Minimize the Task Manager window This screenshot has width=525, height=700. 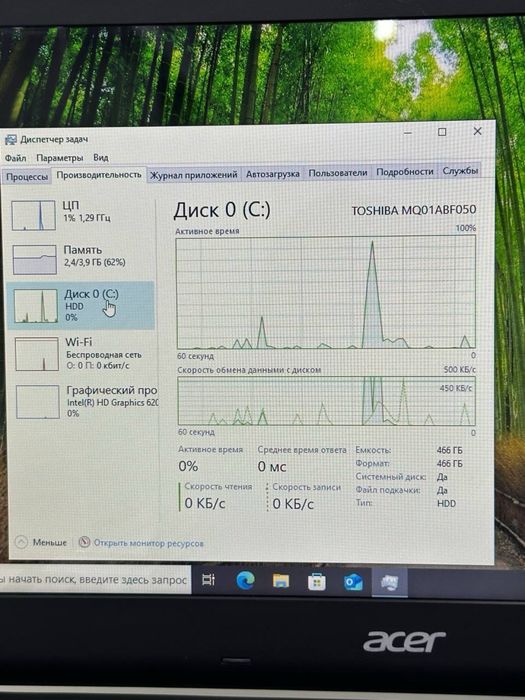point(408,133)
